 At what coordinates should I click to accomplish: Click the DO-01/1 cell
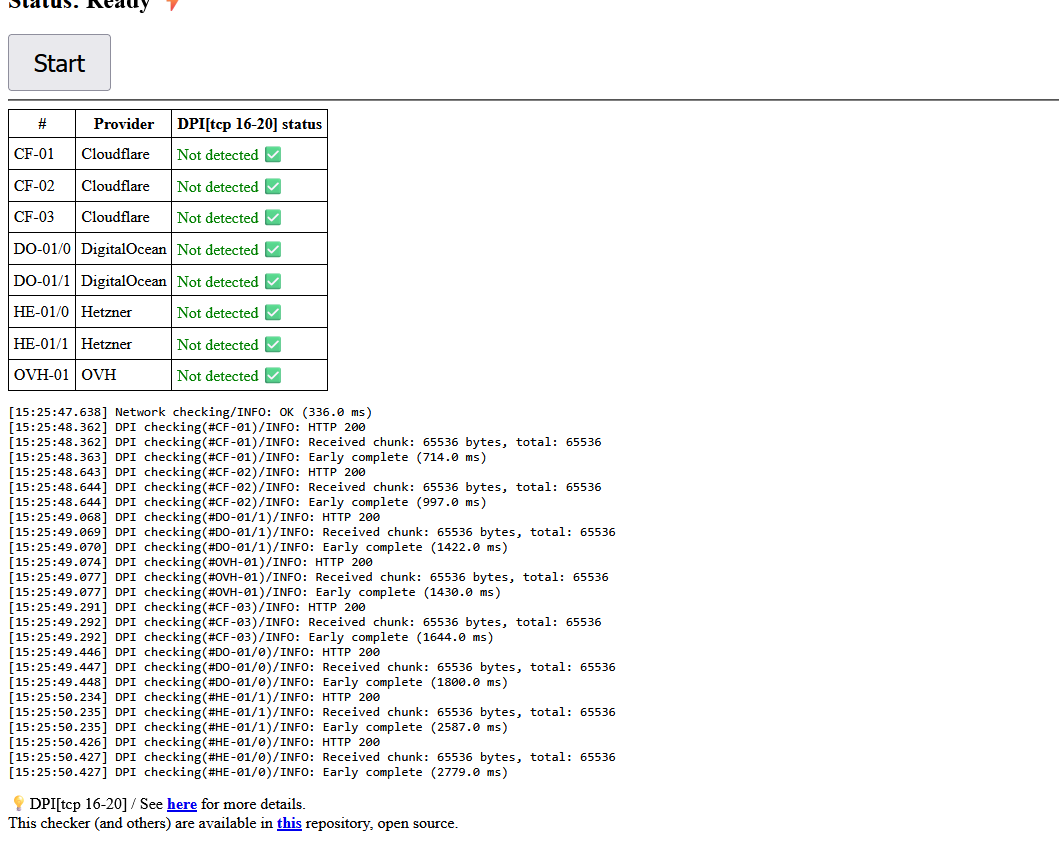[x=42, y=280]
